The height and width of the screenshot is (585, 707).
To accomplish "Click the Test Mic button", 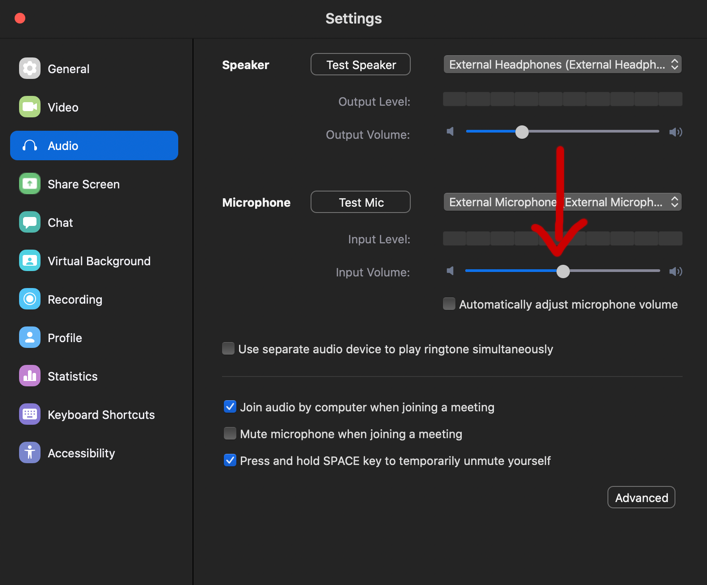I will [361, 202].
